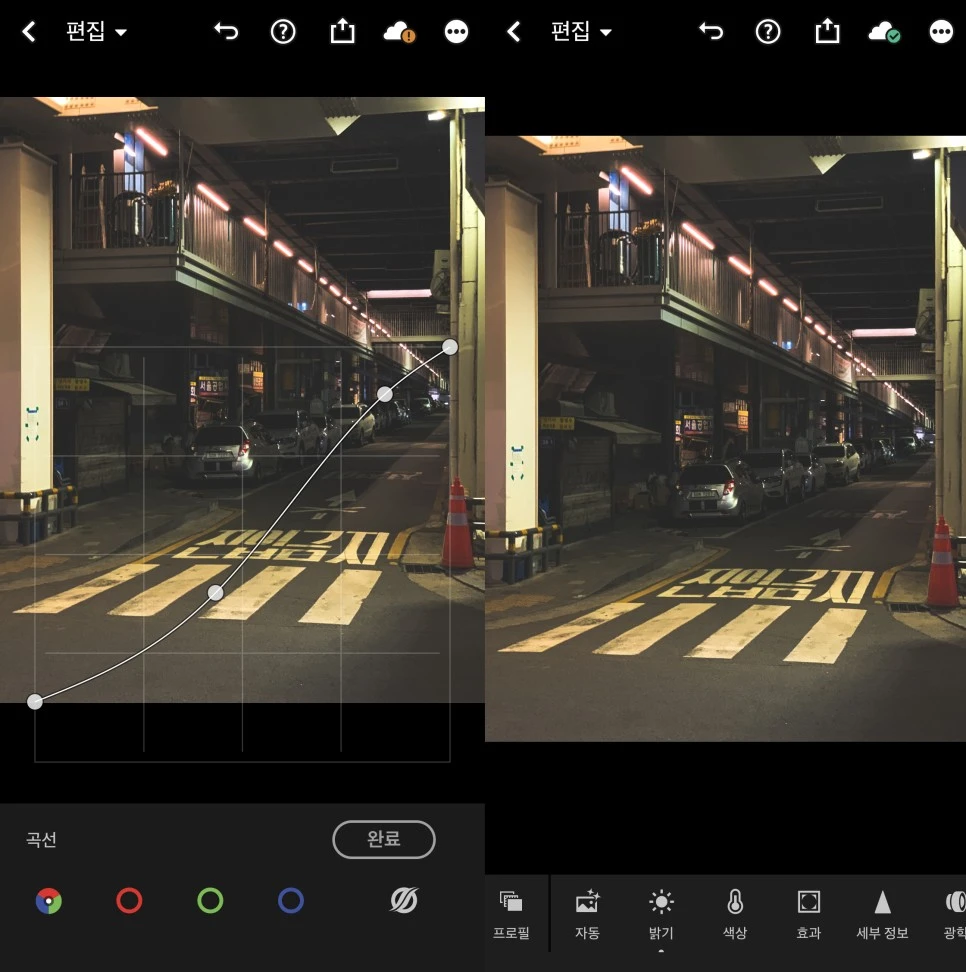Select the lower-middle curve control point
966x972 pixels.
[x=215, y=593]
